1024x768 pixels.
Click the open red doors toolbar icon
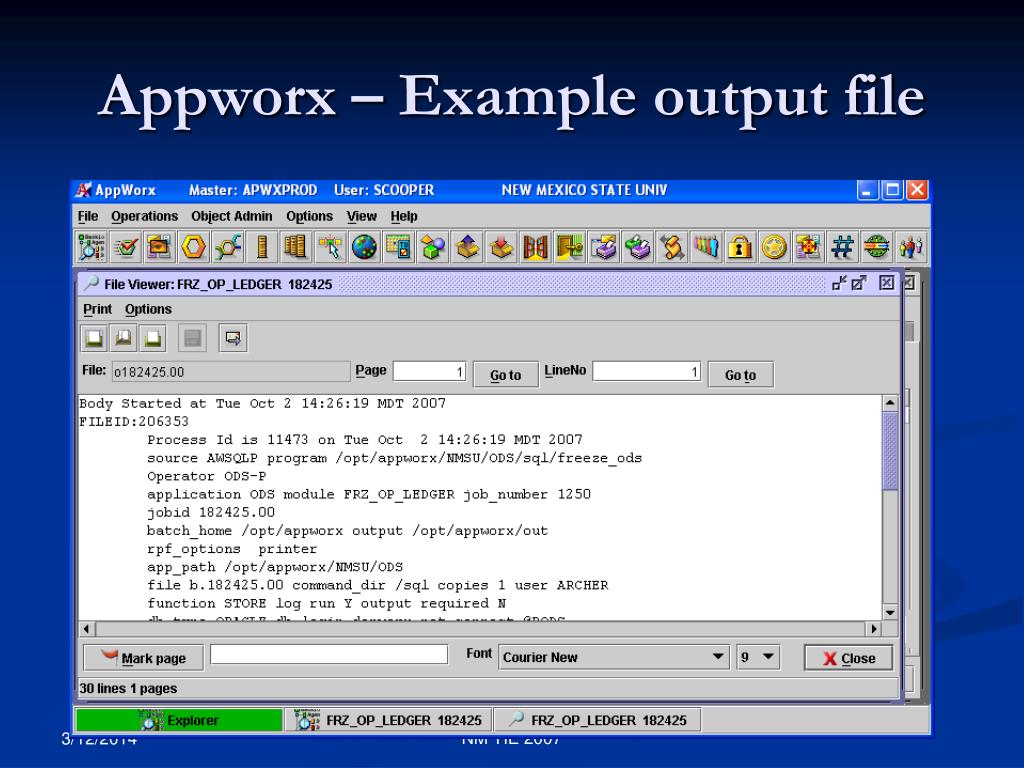pos(535,248)
